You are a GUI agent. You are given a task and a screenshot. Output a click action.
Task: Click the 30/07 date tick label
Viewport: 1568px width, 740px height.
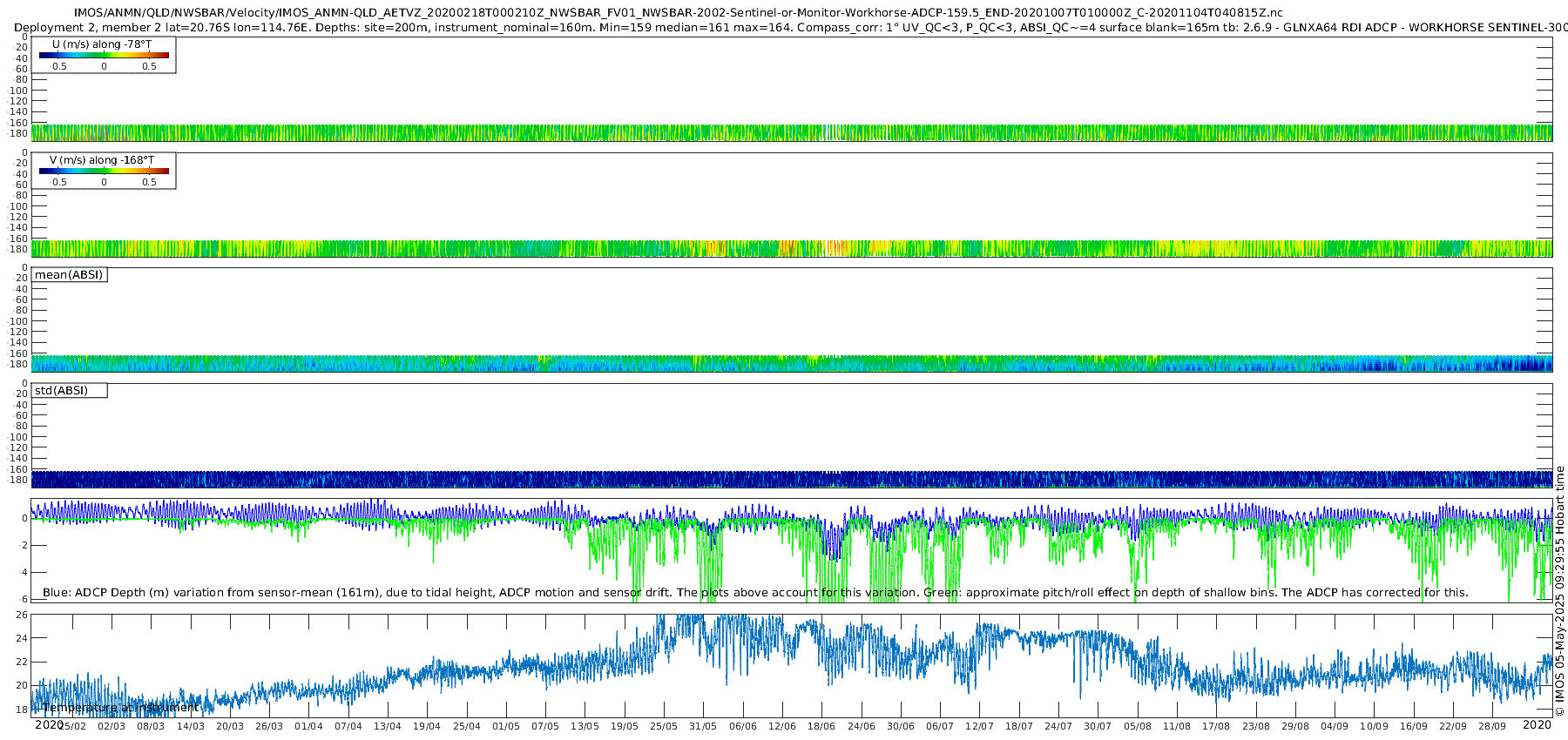tap(1098, 726)
